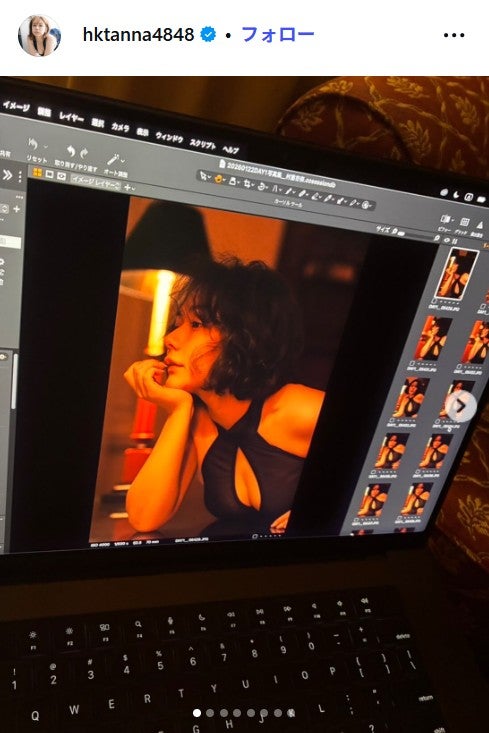Click the moon Focus icon in menu bar

pos(456,195)
